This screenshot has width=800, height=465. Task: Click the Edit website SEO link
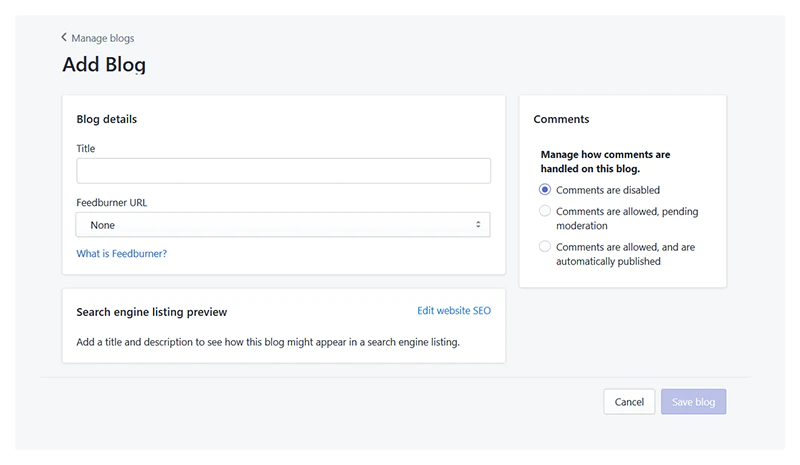point(454,311)
